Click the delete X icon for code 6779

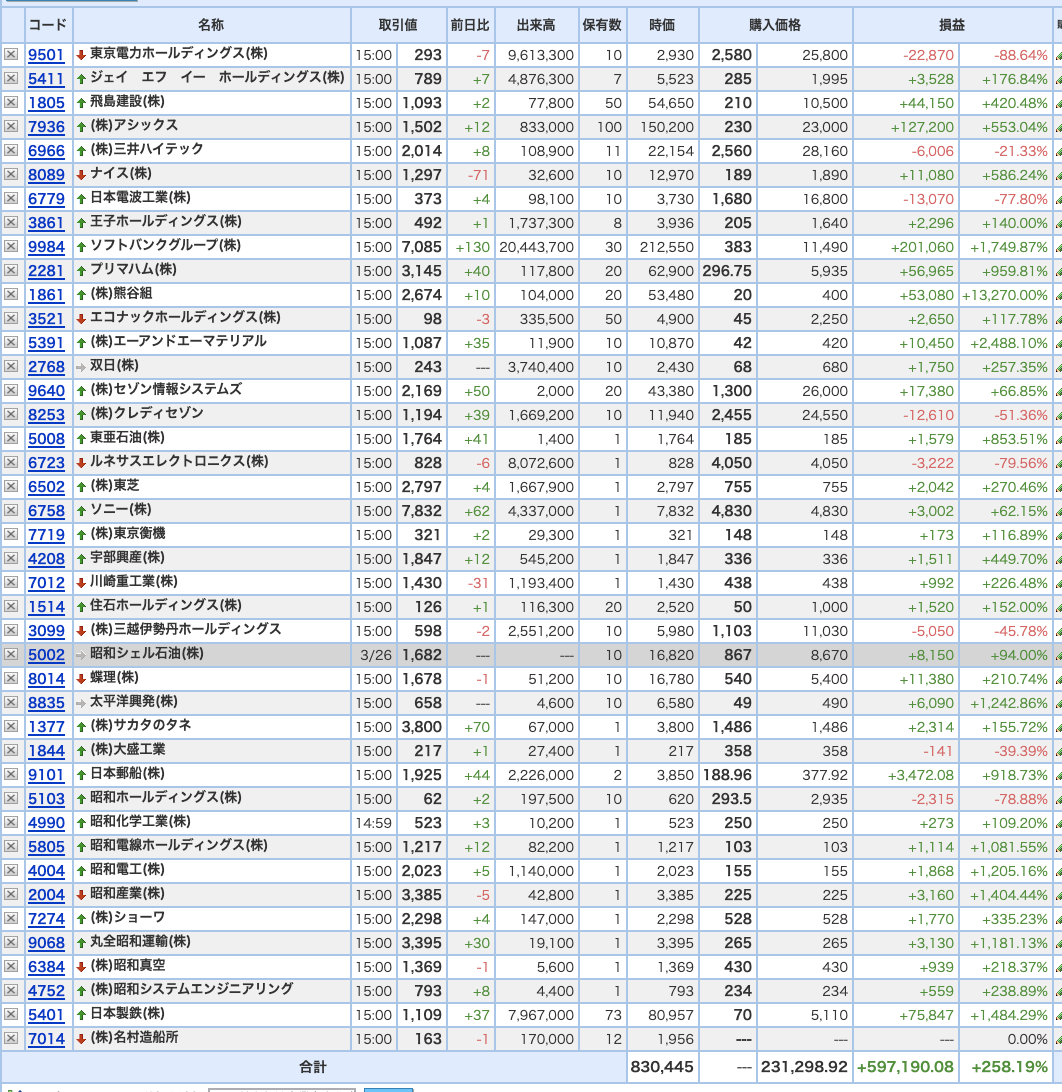click(10, 198)
